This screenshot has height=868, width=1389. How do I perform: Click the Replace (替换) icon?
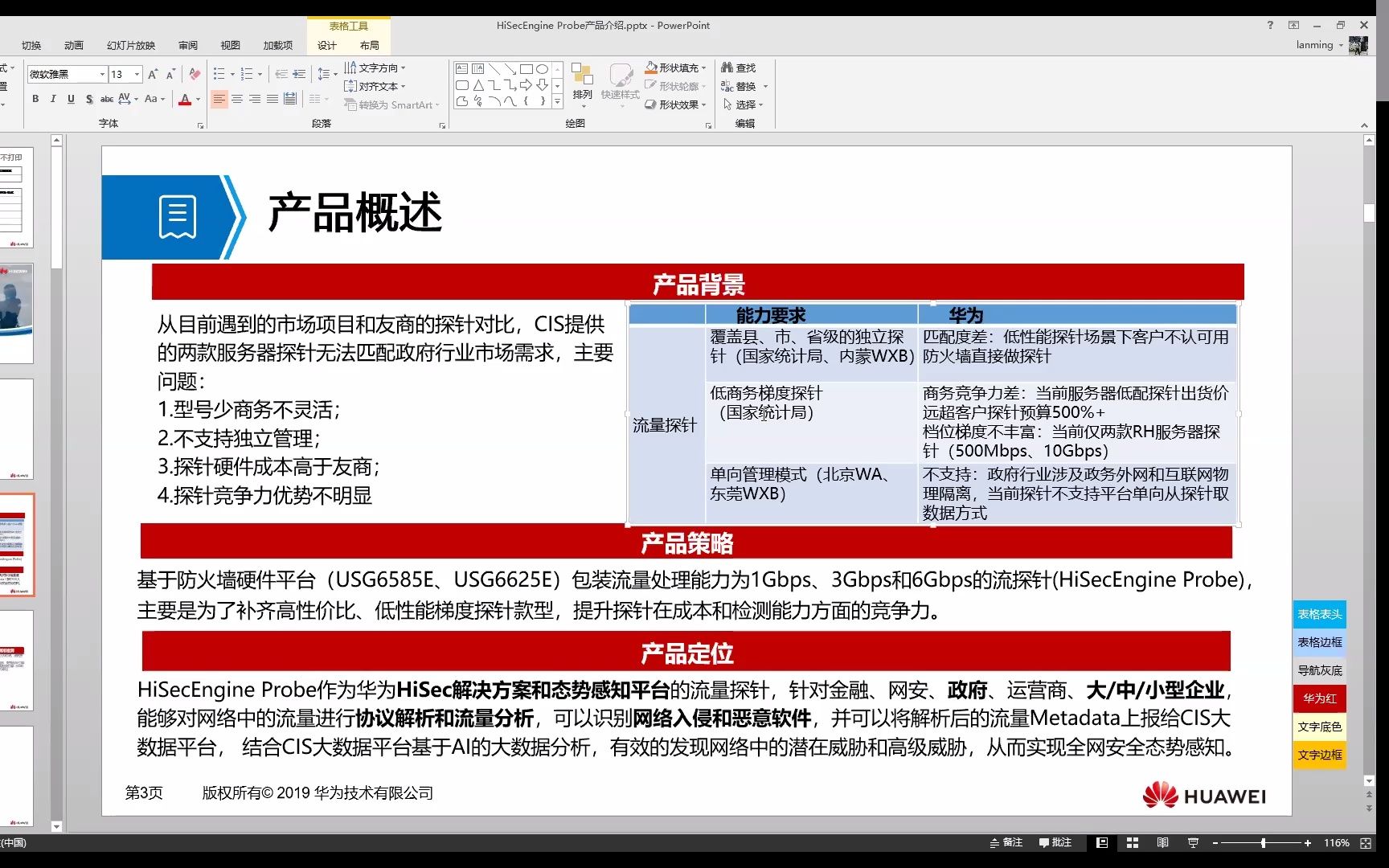coord(727,86)
